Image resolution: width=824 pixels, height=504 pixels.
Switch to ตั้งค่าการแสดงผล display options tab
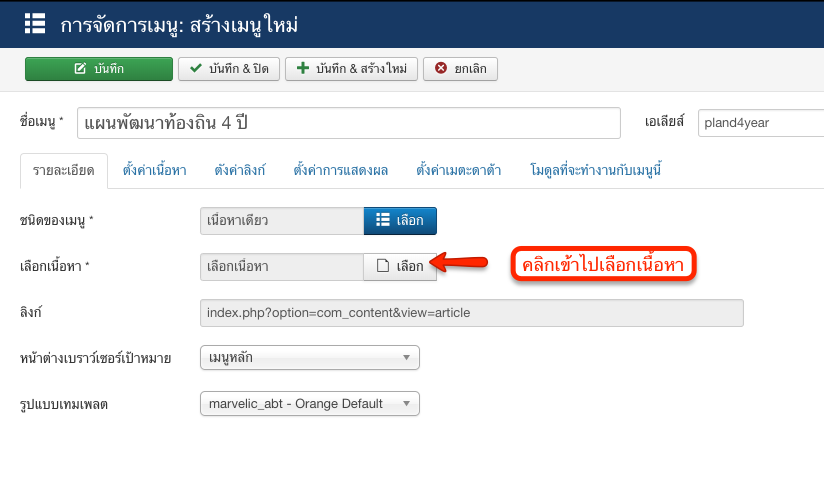(341, 170)
